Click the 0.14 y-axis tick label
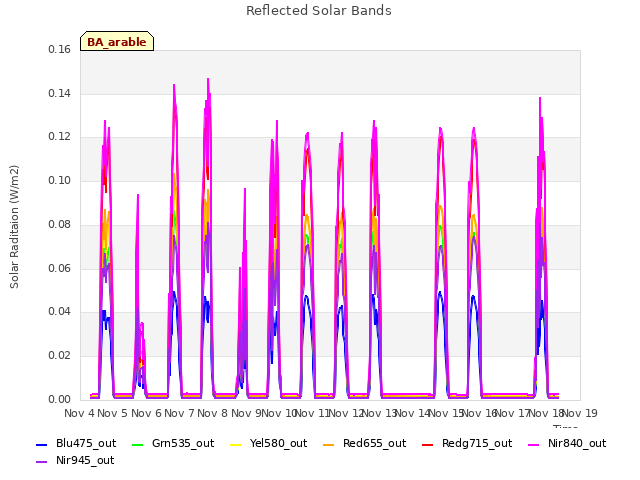The width and height of the screenshot is (640, 480). [x=60, y=93]
